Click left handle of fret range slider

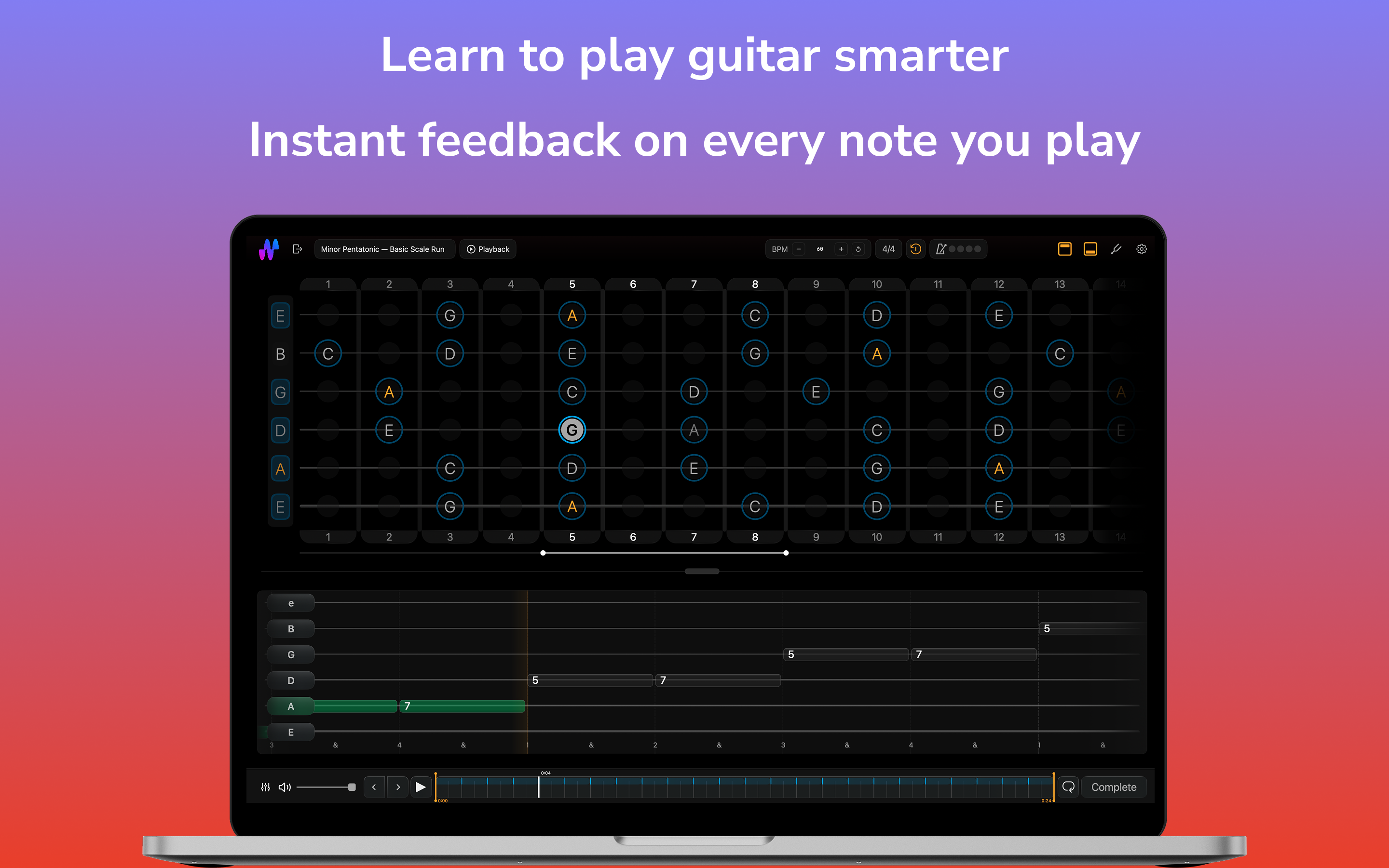(543, 553)
